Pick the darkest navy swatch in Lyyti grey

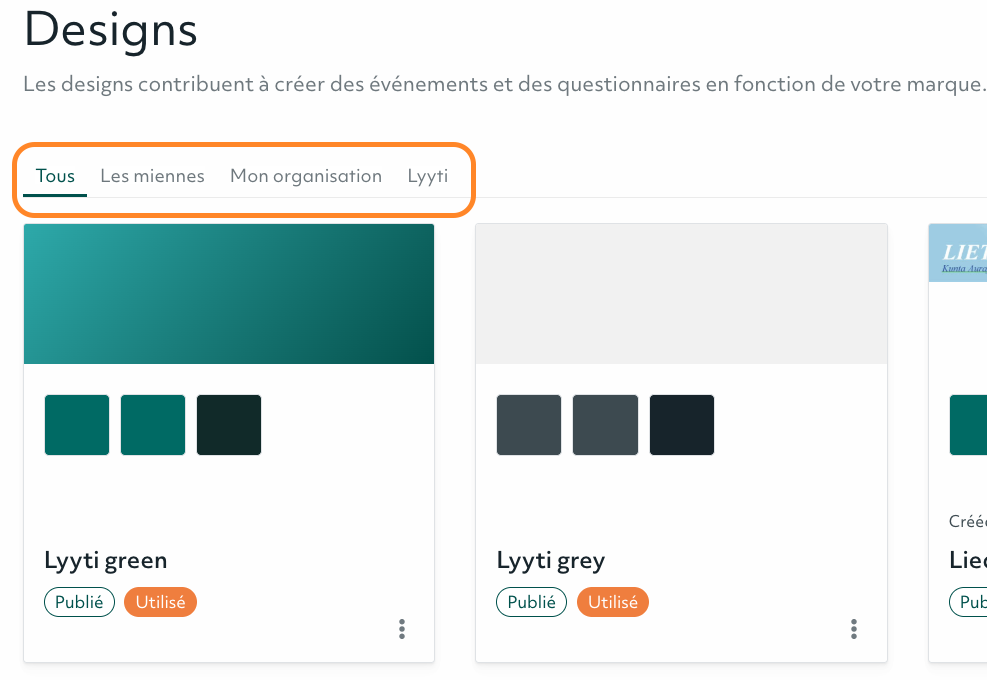click(682, 425)
